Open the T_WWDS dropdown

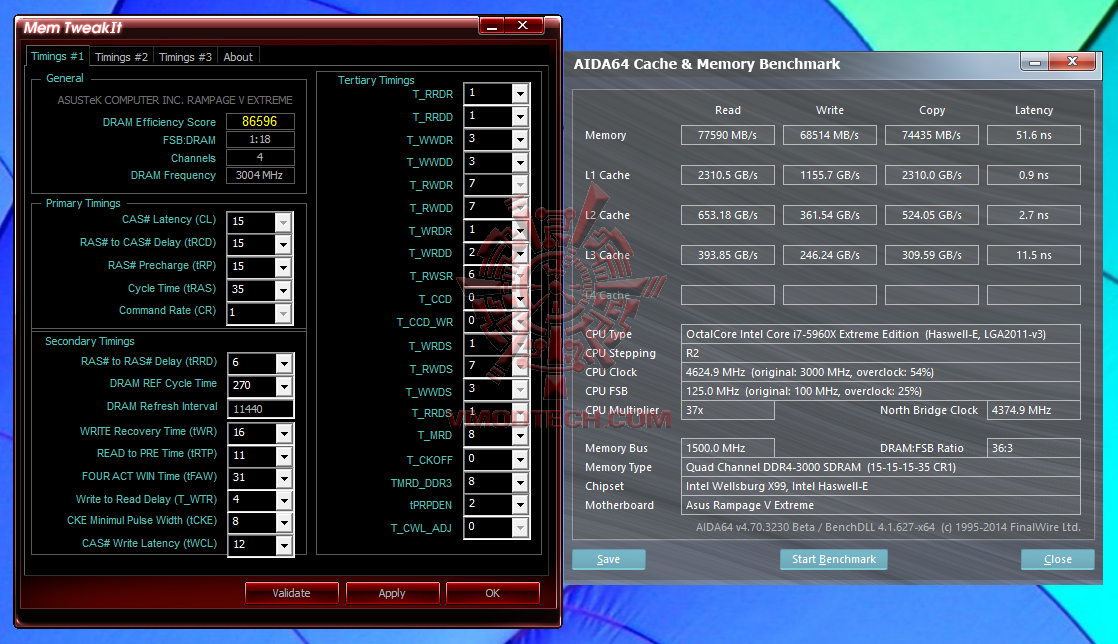520,390
